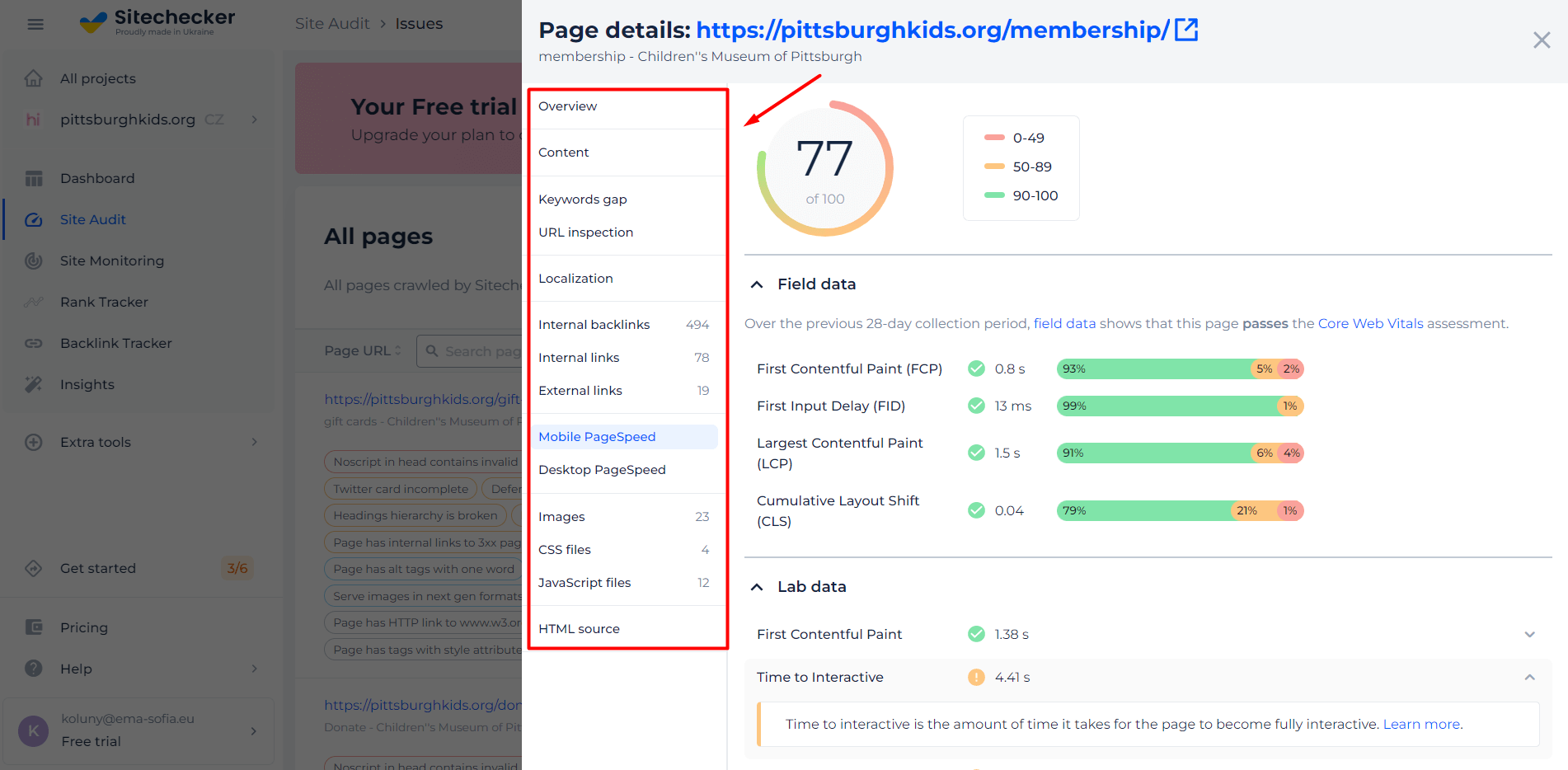The height and width of the screenshot is (770, 1568).
Task: Click the pittsburghkids.org project icon
Action: pos(33,120)
